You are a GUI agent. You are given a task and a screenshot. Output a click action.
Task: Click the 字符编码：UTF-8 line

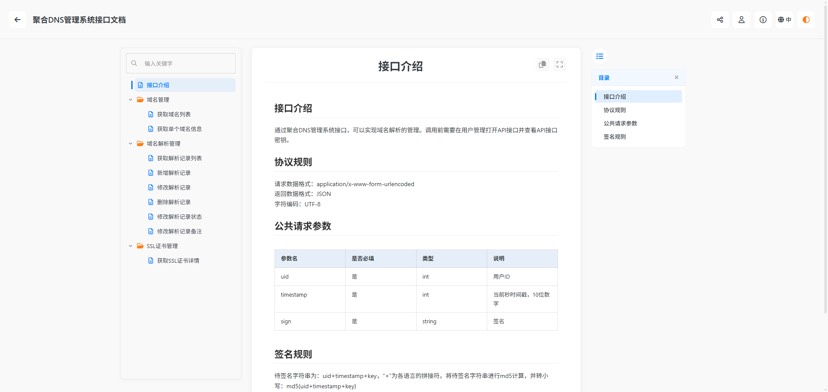[x=297, y=204]
